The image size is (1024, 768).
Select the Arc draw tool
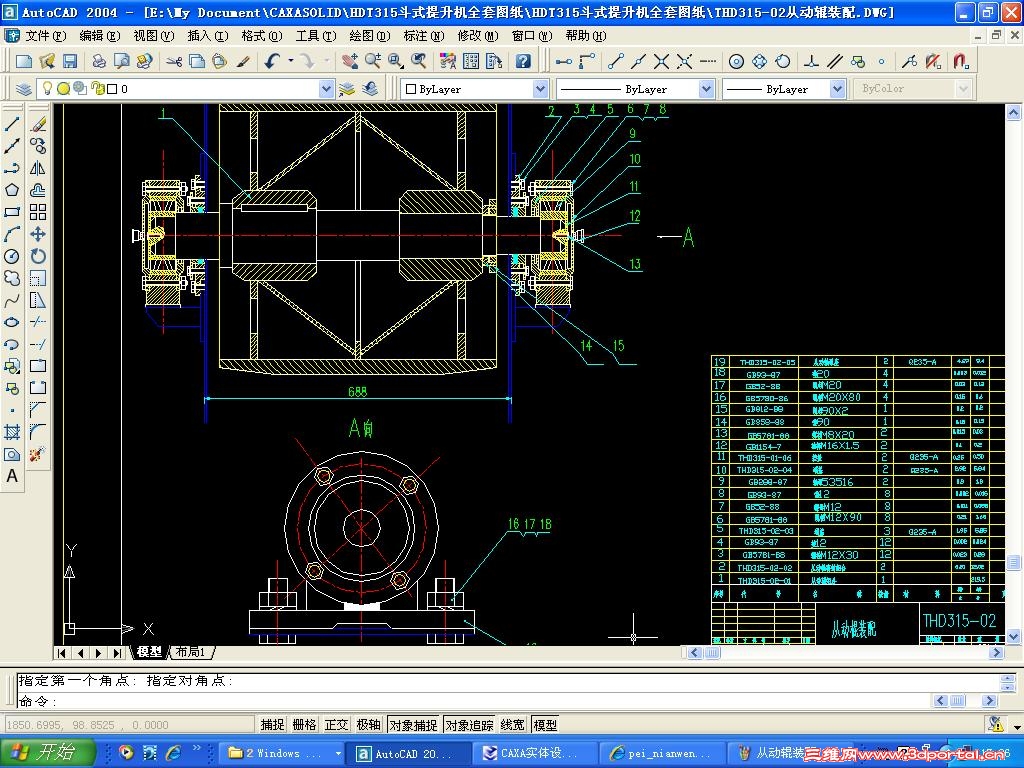[x=12, y=234]
